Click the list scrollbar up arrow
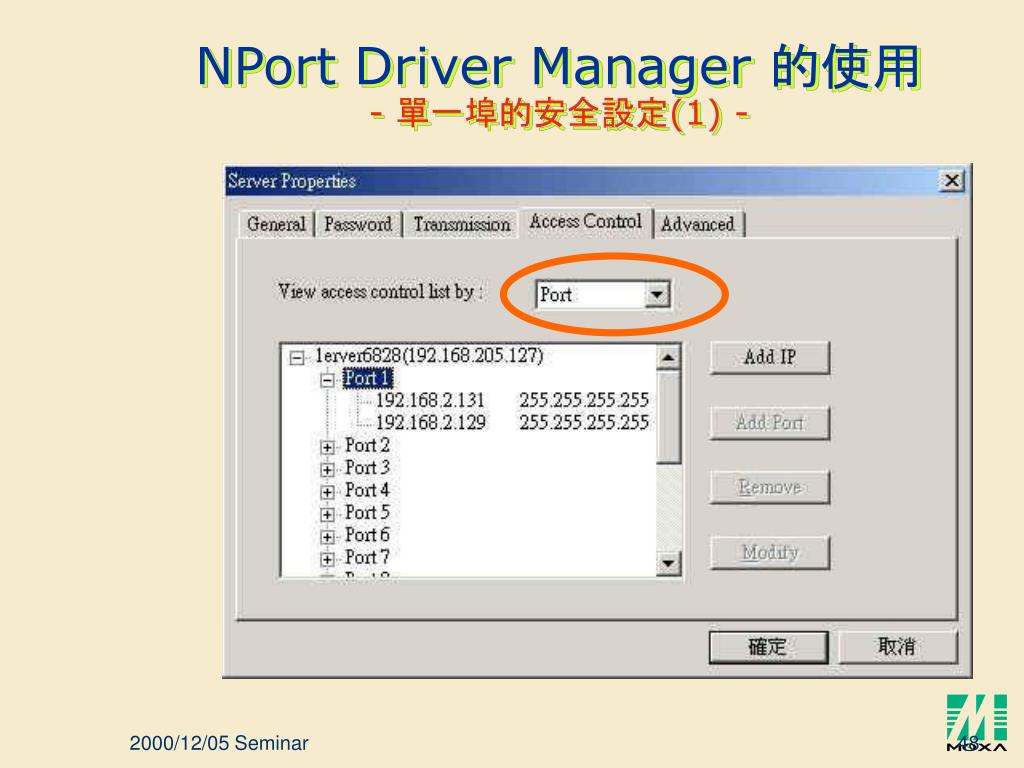This screenshot has width=1024, height=768. pyautogui.click(x=668, y=357)
